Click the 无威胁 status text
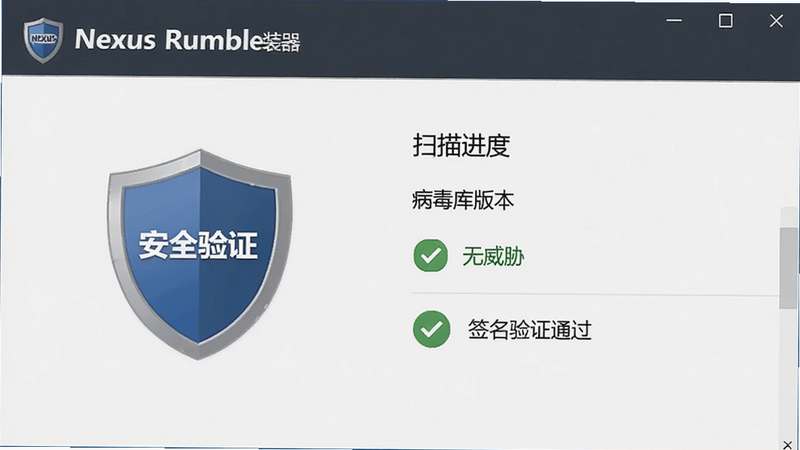800x450 pixels. (x=493, y=256)
